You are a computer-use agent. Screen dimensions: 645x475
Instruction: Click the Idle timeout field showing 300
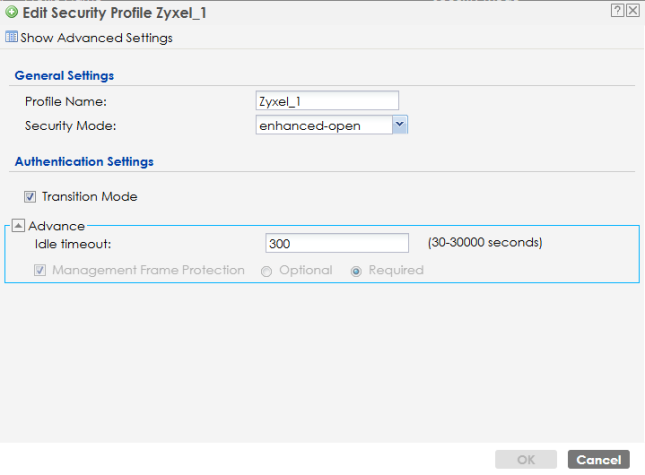(x=337, y=243)
